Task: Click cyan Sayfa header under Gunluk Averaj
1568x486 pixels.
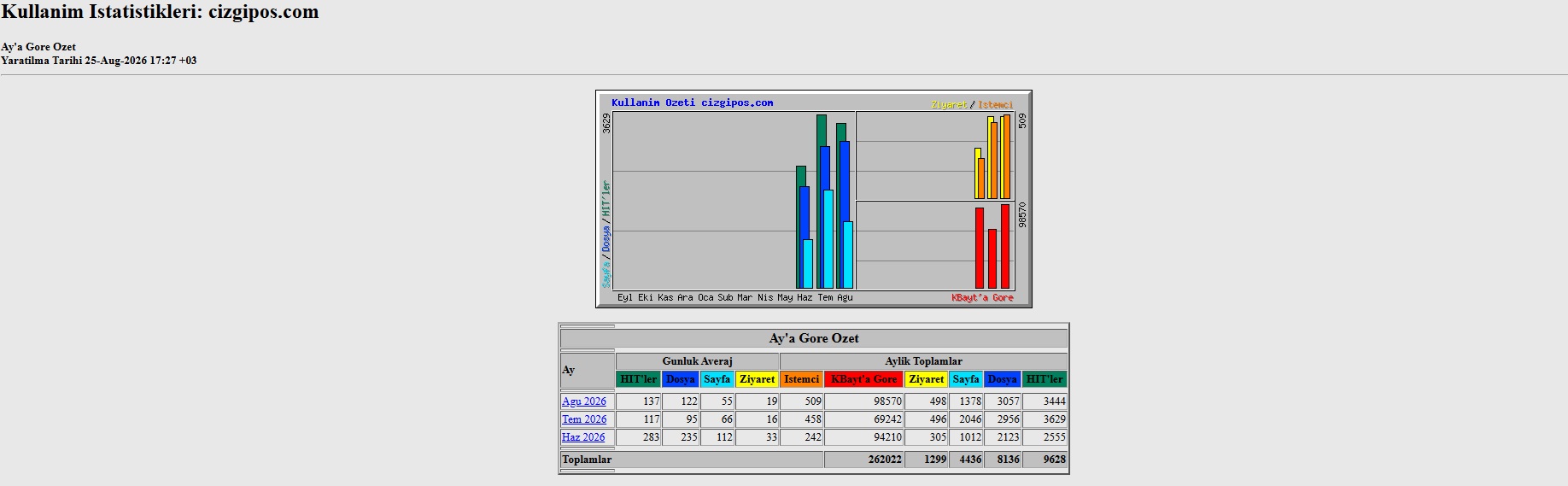Action: tap(717, 379)
